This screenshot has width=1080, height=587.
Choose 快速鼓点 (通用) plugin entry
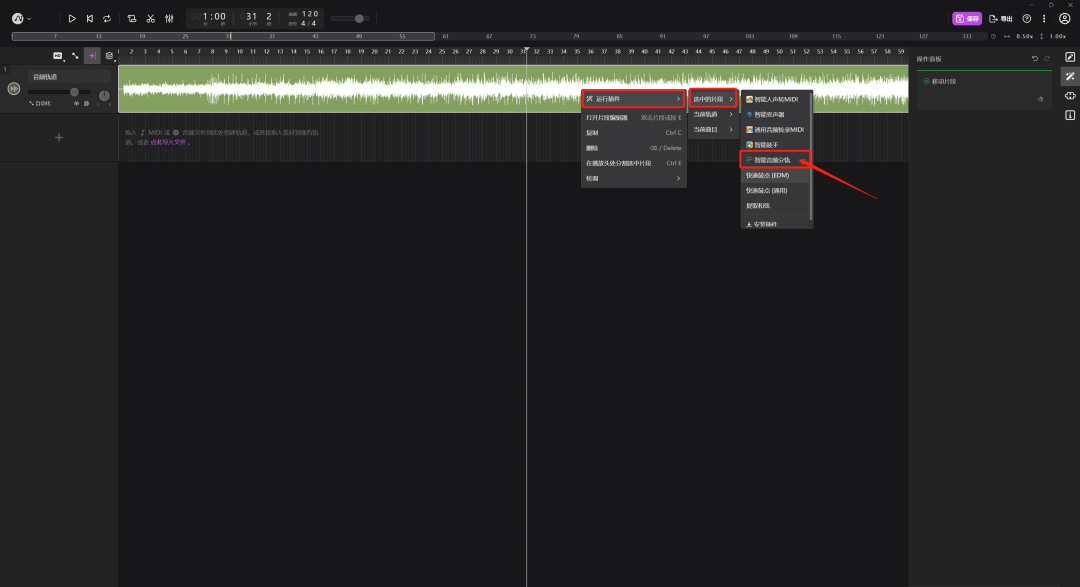[x=775, y=190]
